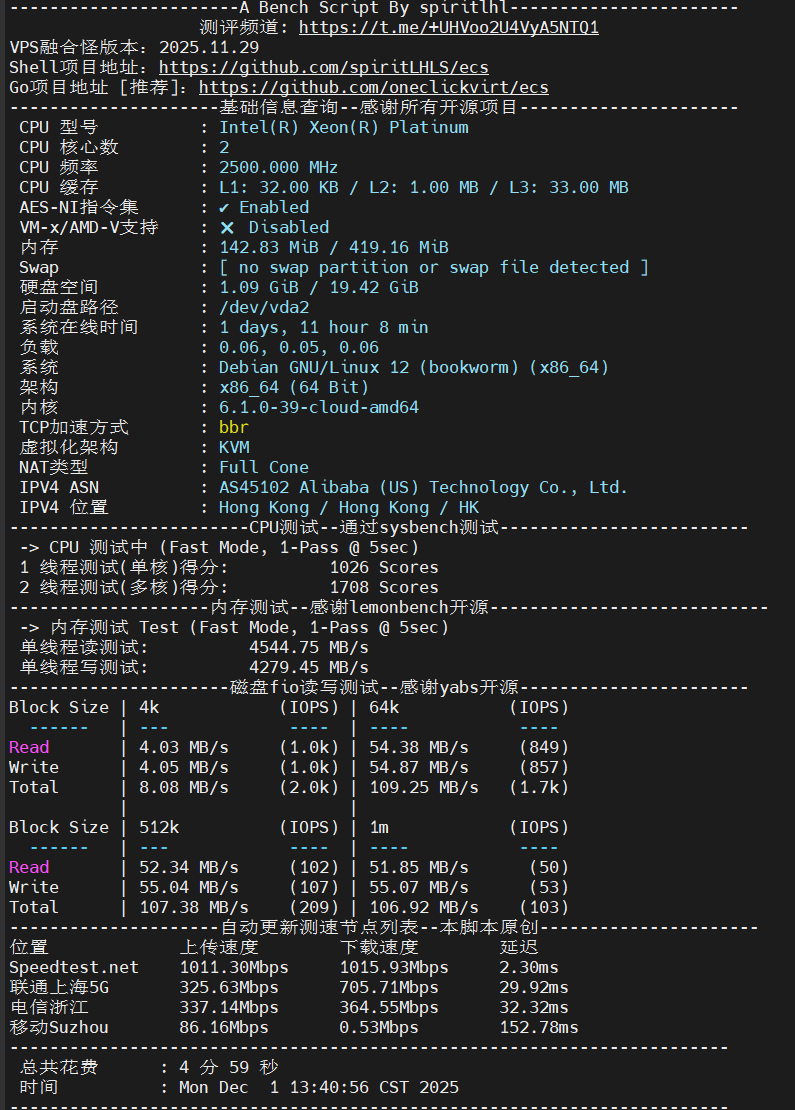The height and width of the screenshot is (1110, 795).
Task: Click the AS45102 Alibaba ASN text
Action: pyautogui.click(x=423, y=488)
